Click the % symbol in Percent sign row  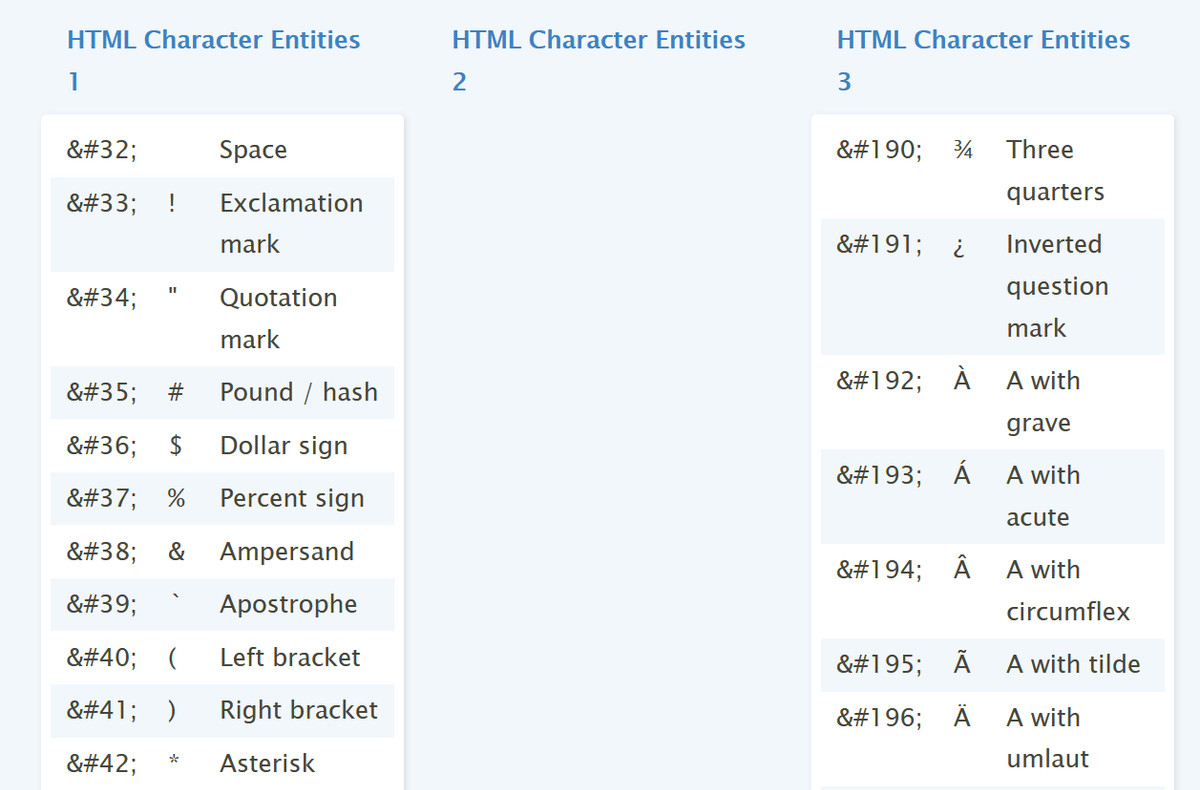176,498
